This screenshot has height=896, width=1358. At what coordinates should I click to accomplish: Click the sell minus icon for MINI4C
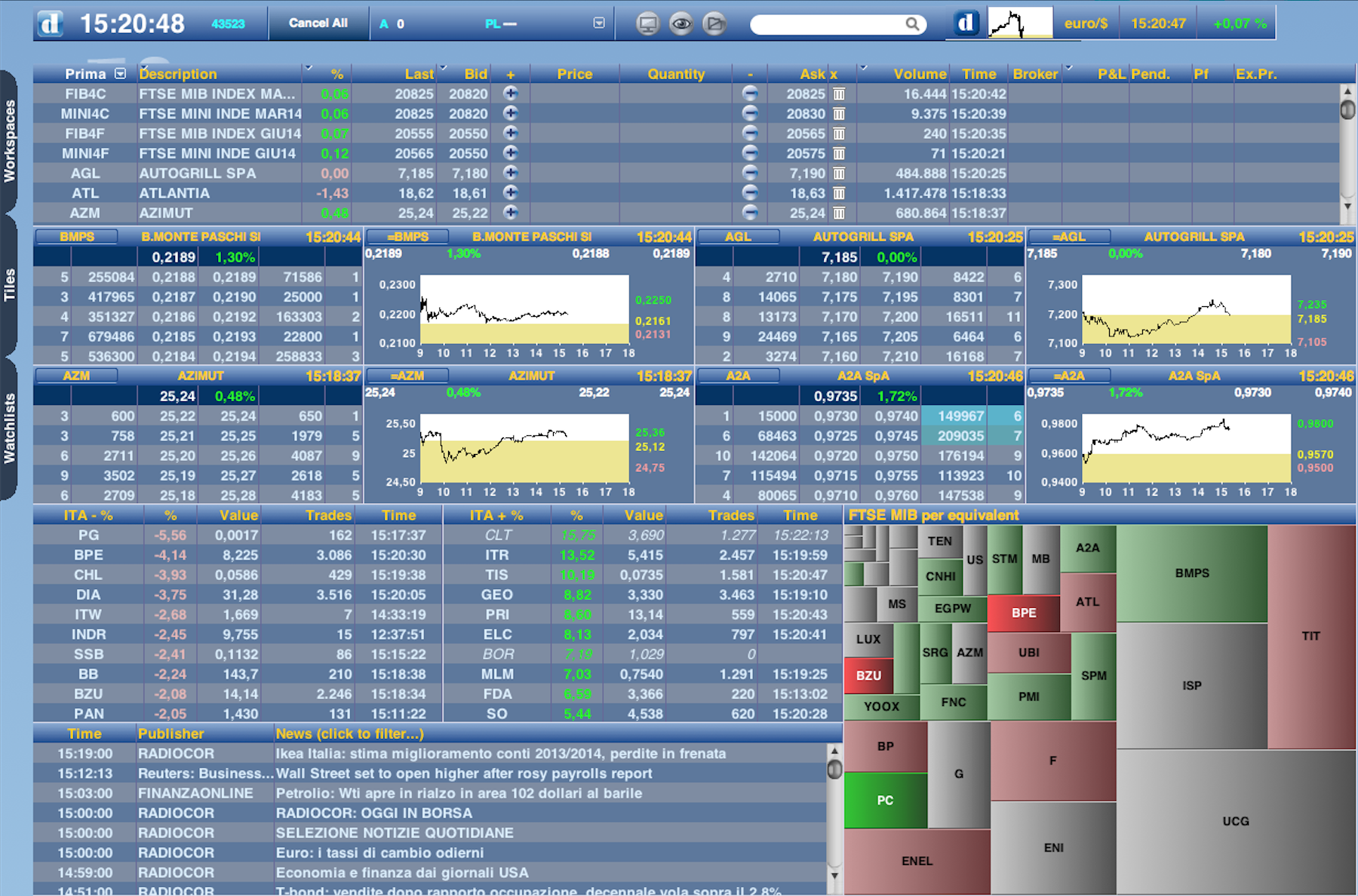pos(750,113)
